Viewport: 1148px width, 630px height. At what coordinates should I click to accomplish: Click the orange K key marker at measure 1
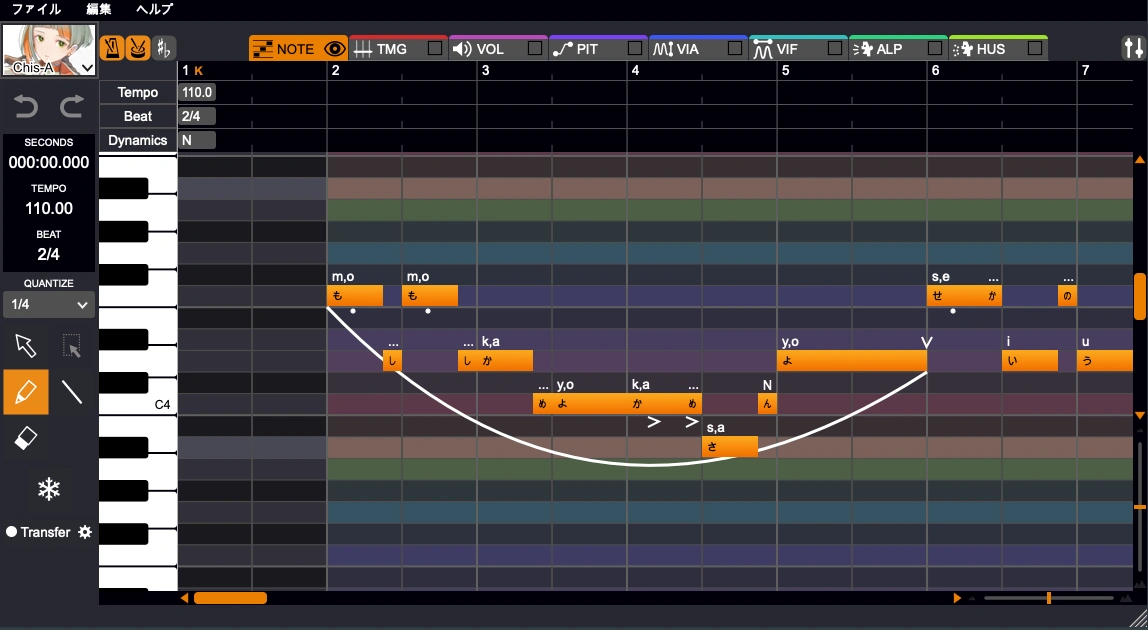198,70
